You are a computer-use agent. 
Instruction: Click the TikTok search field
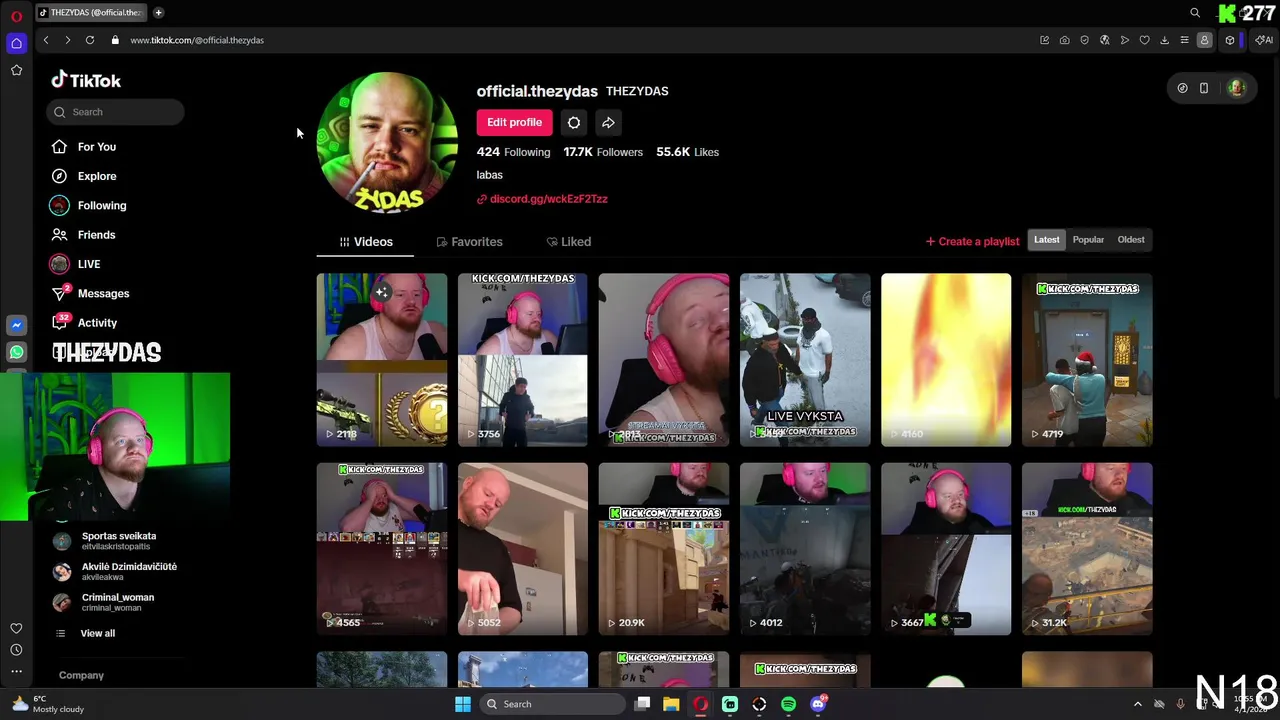click(115, 112)
